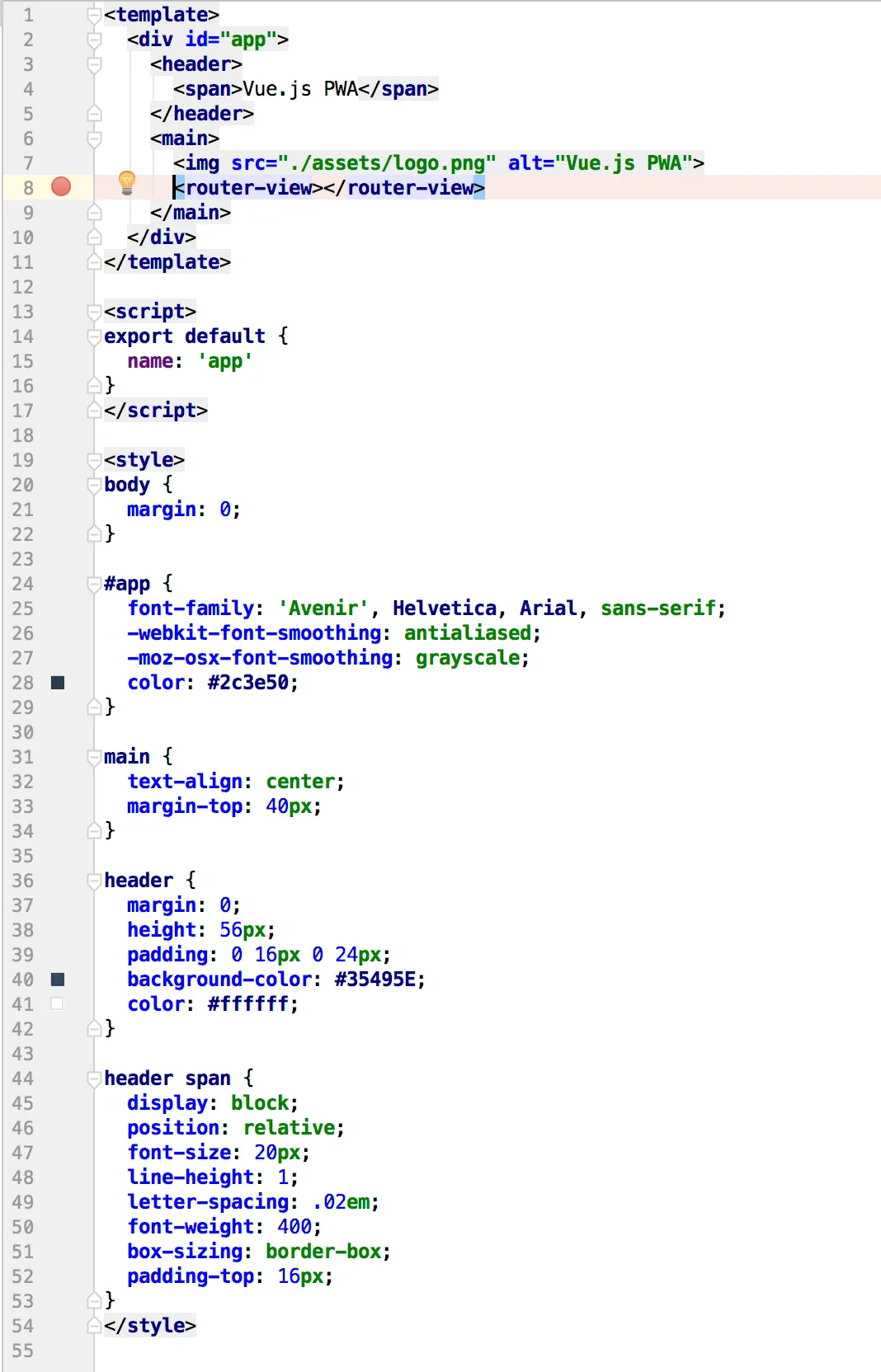Screen dimensions: 881x1372
Task: Click the 'grayscale' value
Action: (x=468, y=658)
